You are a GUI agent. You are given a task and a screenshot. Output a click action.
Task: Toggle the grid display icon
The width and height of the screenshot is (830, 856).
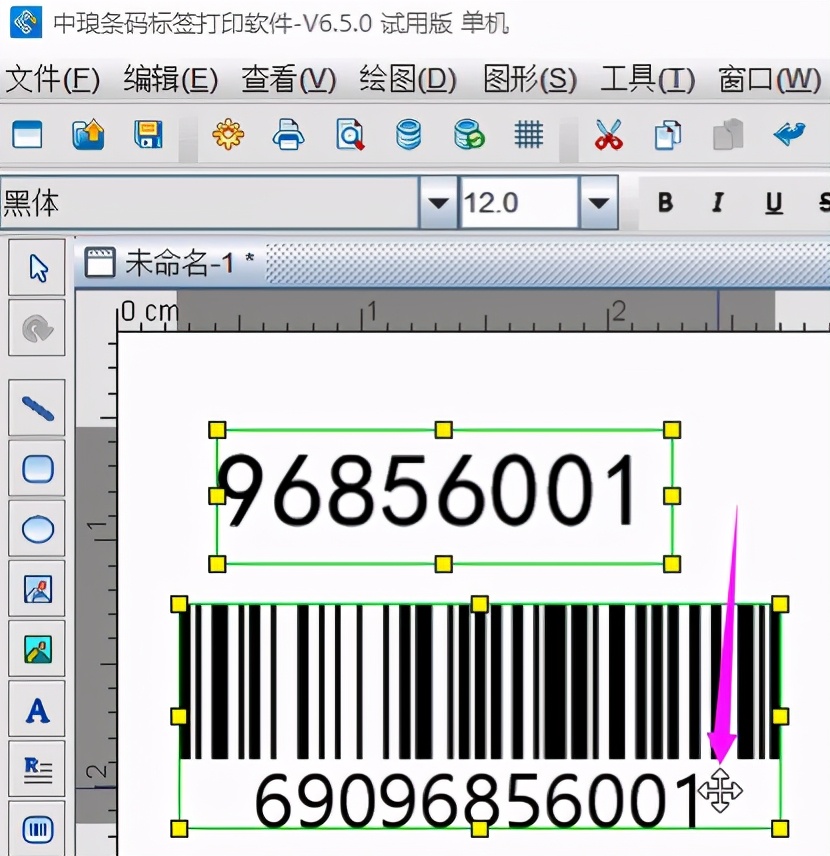click(x=529, y=134)
